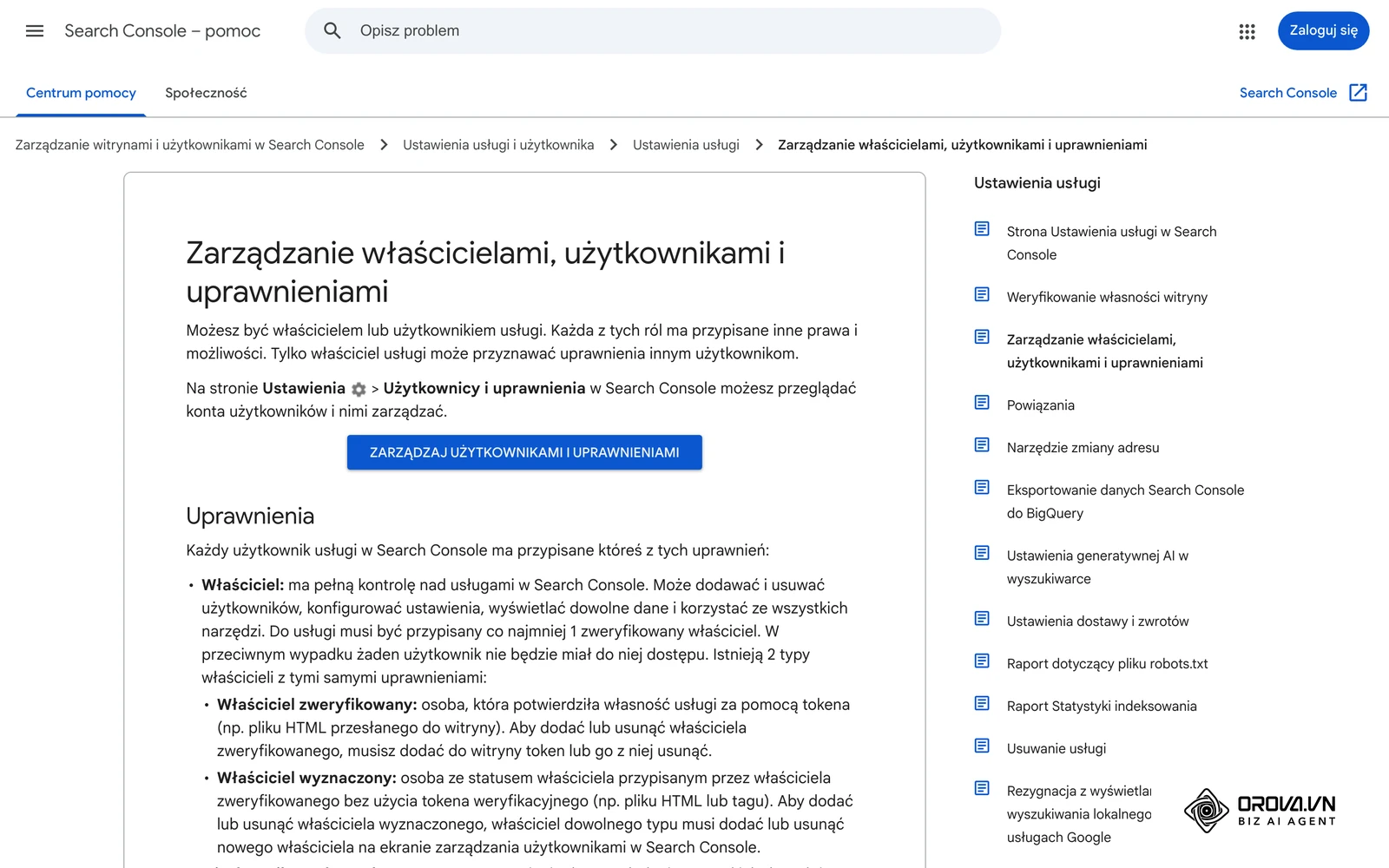1389x868 pixels.
Task: Click article icon beside Narzędzie zmiany adresu
Action: (x=982, y=445)
